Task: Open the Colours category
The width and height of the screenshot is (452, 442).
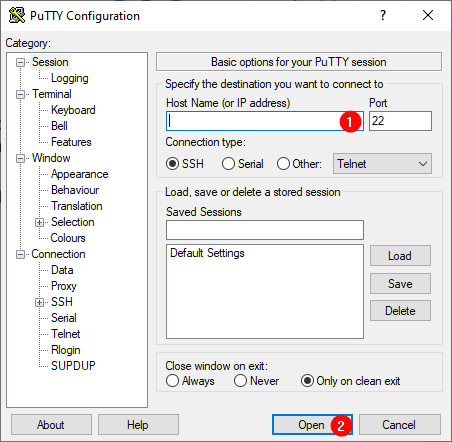Action: [68, 238]
